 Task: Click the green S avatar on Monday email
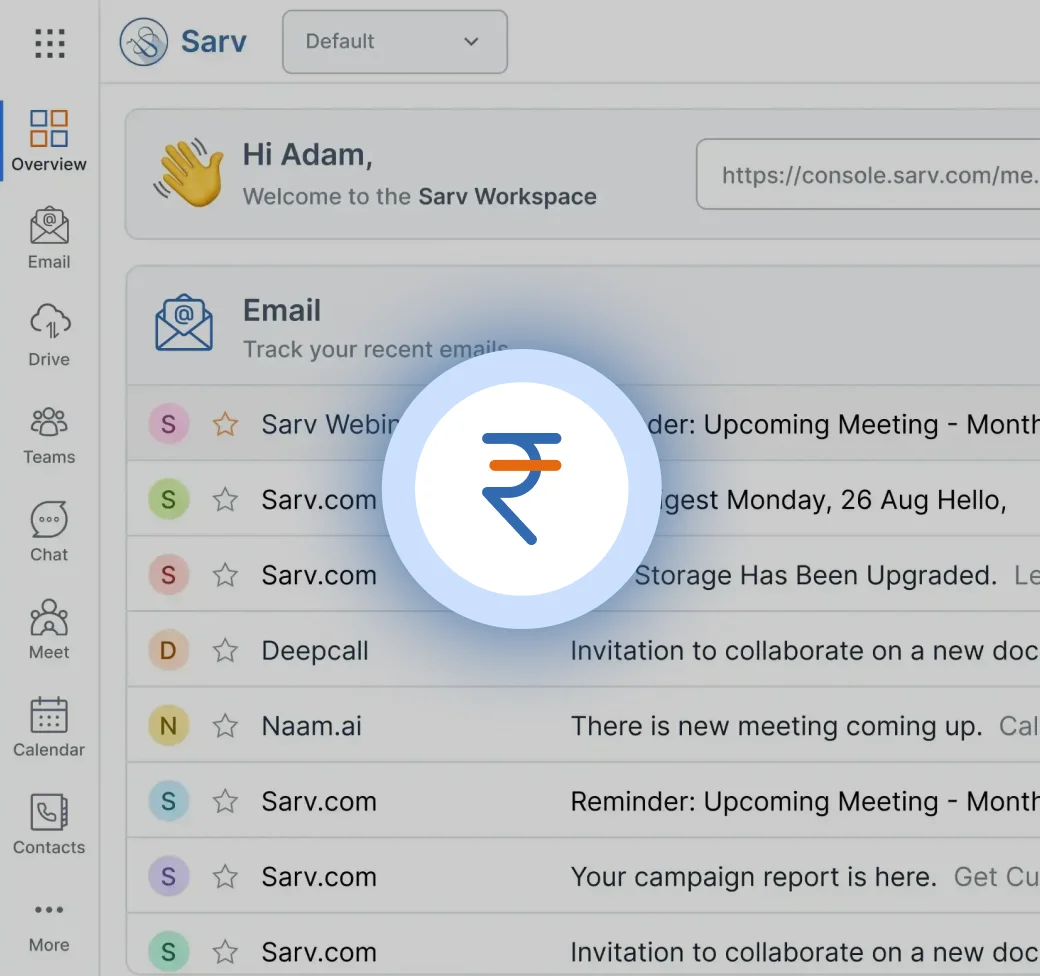(168, 499)
